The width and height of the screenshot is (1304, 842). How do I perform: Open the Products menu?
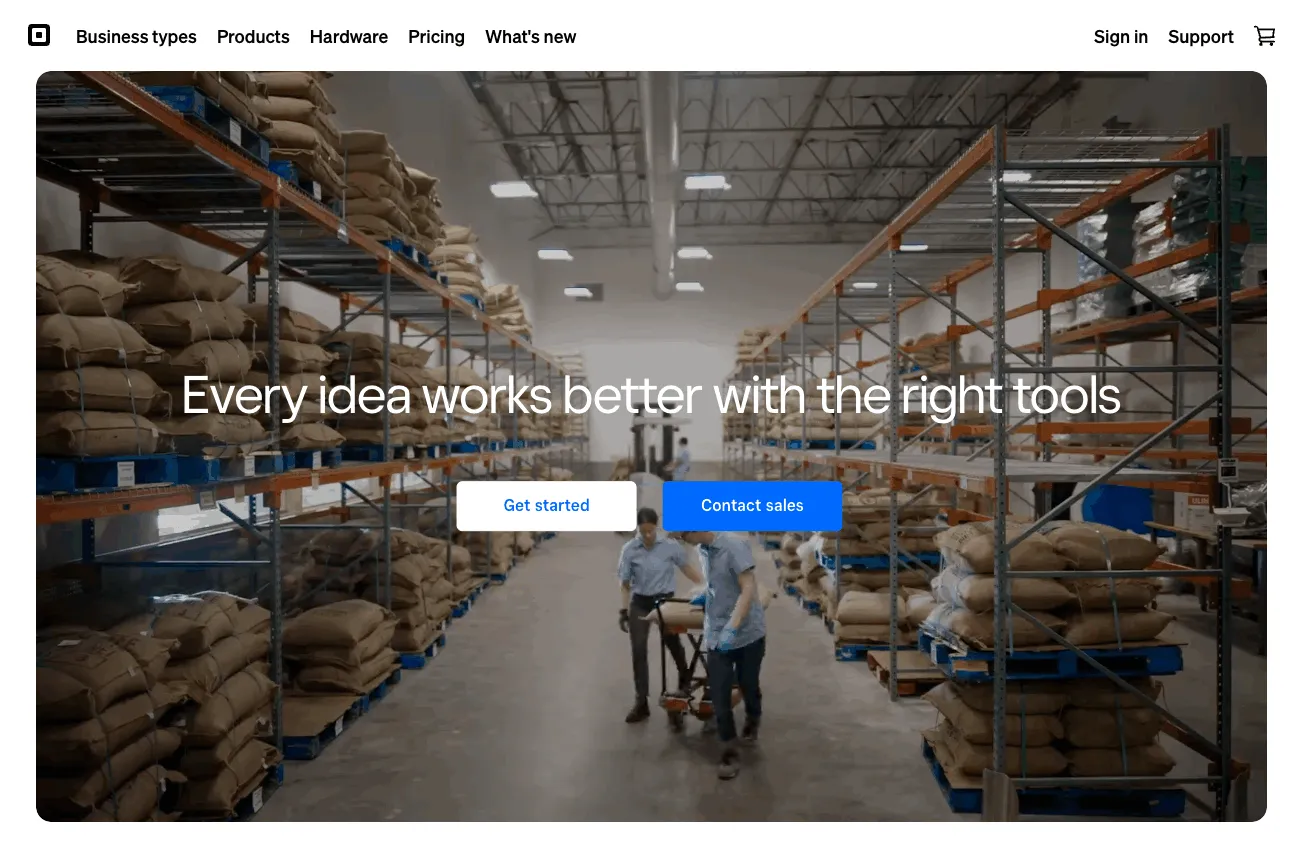(253, 37)
